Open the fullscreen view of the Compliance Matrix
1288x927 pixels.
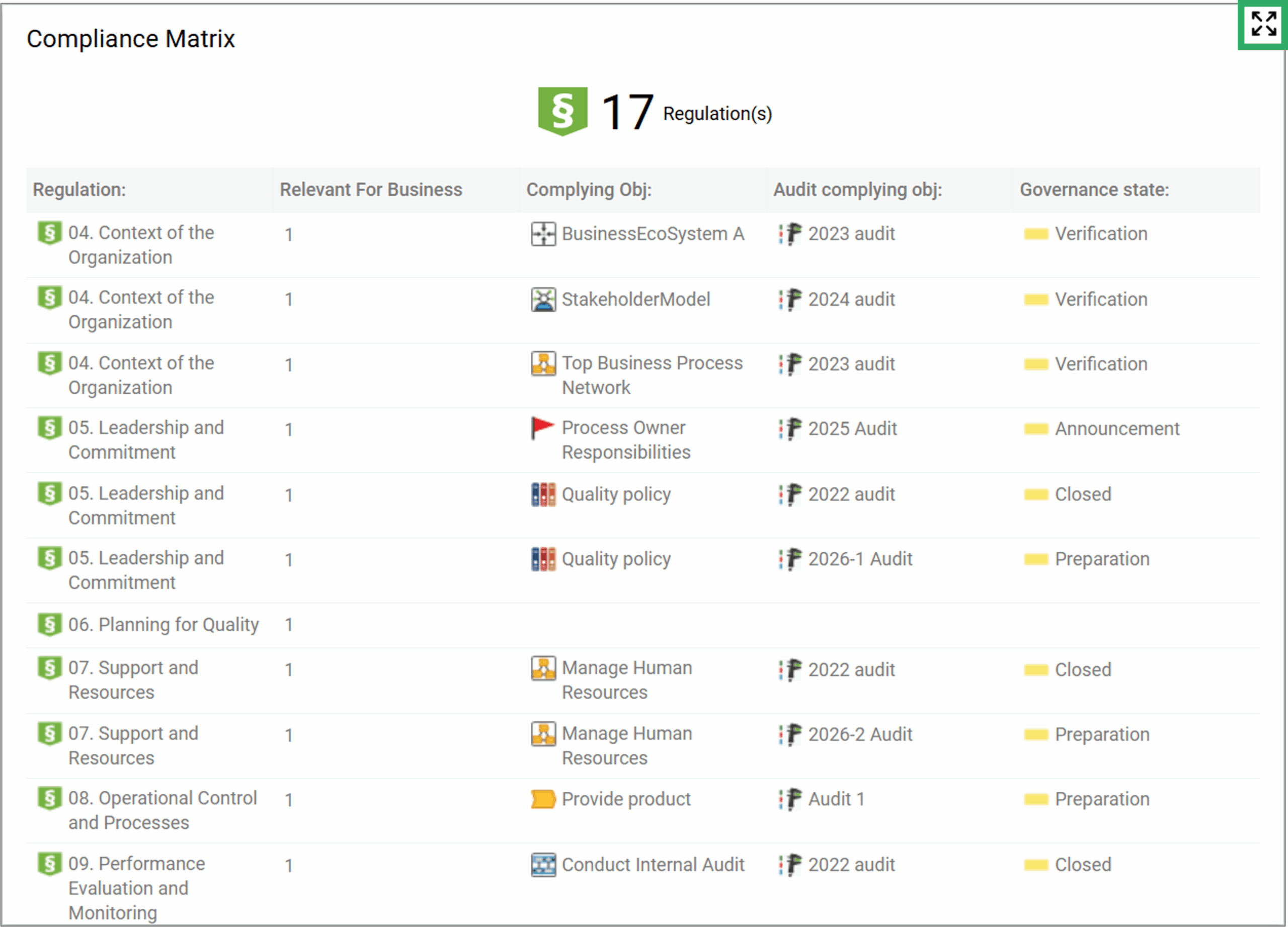coord(1262,25)
